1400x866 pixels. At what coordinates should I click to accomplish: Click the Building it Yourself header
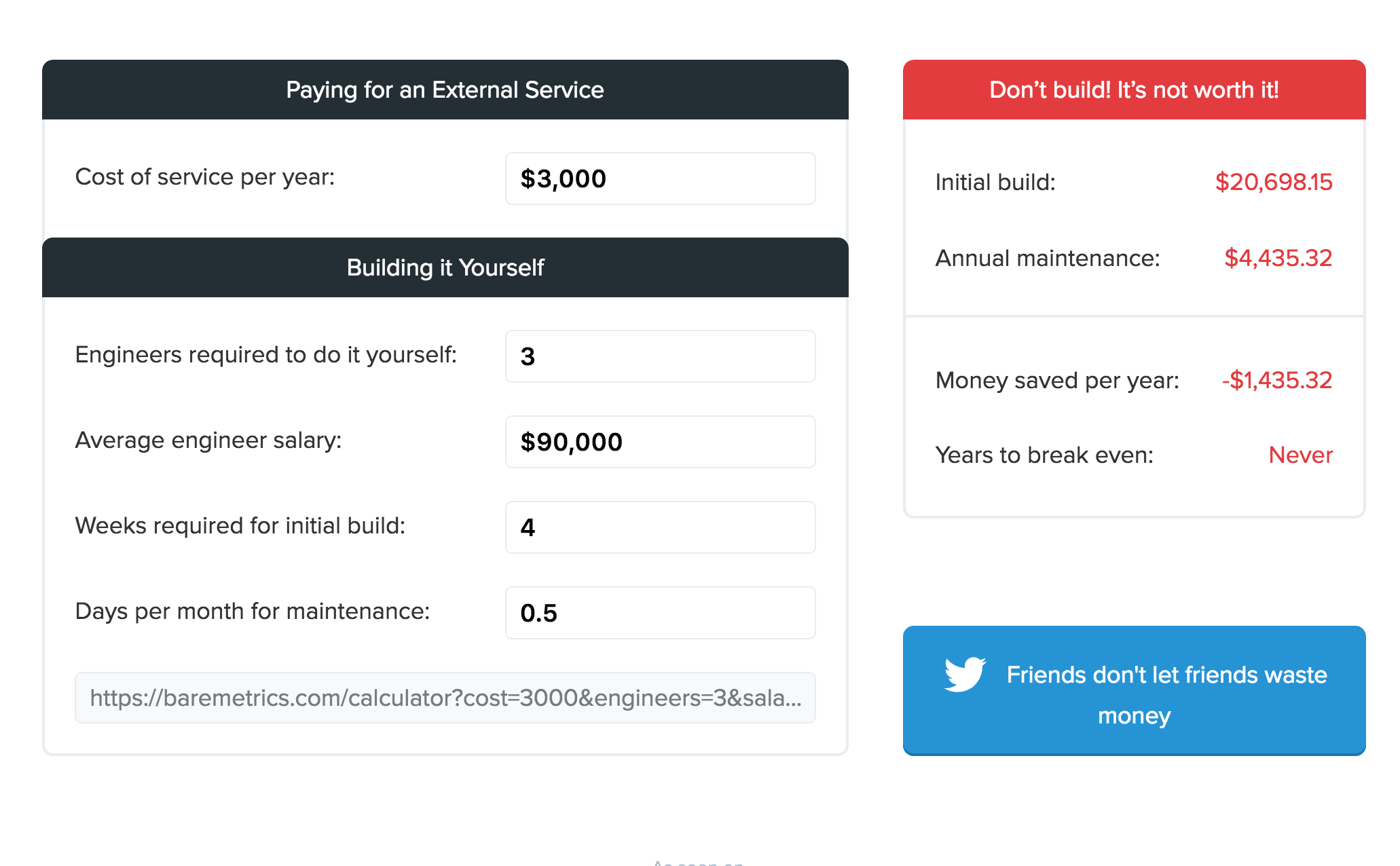[x=445, y=267]
